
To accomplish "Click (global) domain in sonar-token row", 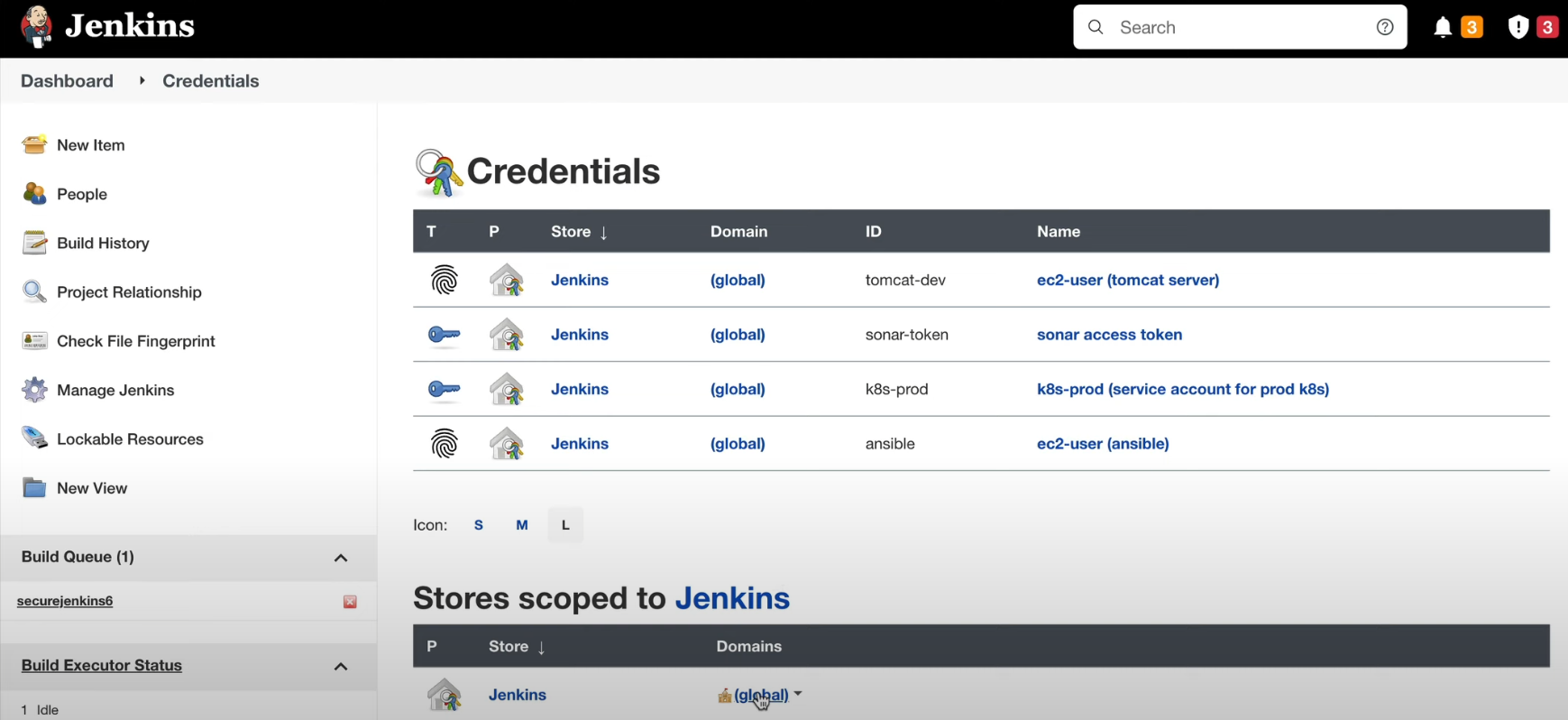I will pyautogui.click(x=738, y=335).
